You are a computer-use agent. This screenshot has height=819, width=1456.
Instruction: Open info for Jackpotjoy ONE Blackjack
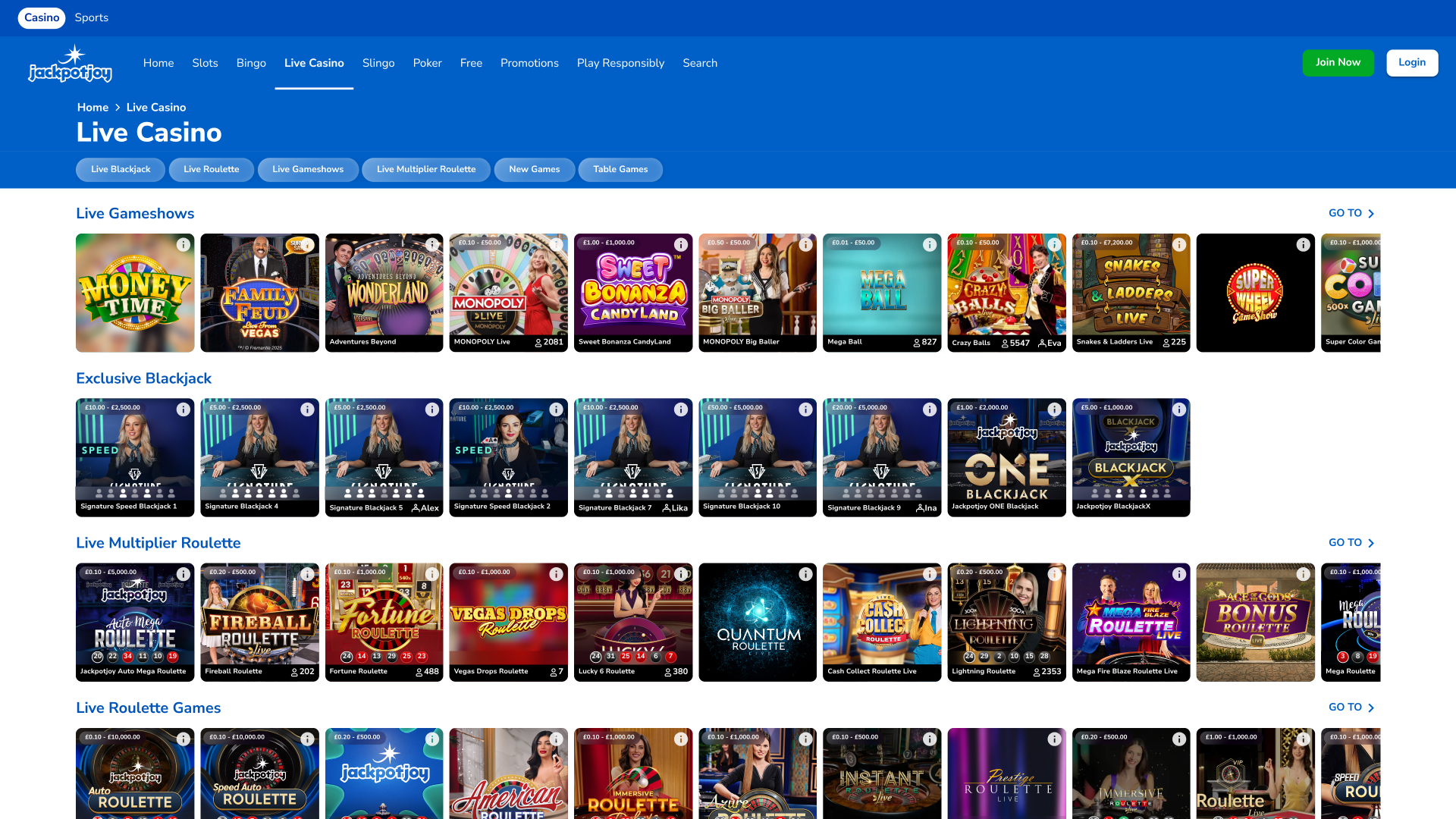[1055, 409]
